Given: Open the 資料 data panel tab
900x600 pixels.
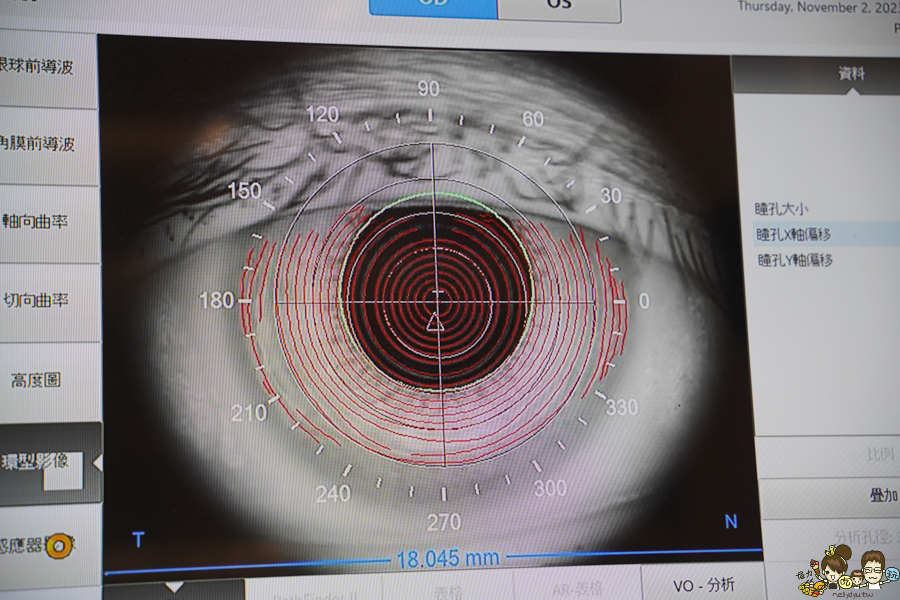Looking at the screenshot, I should 851,74.
